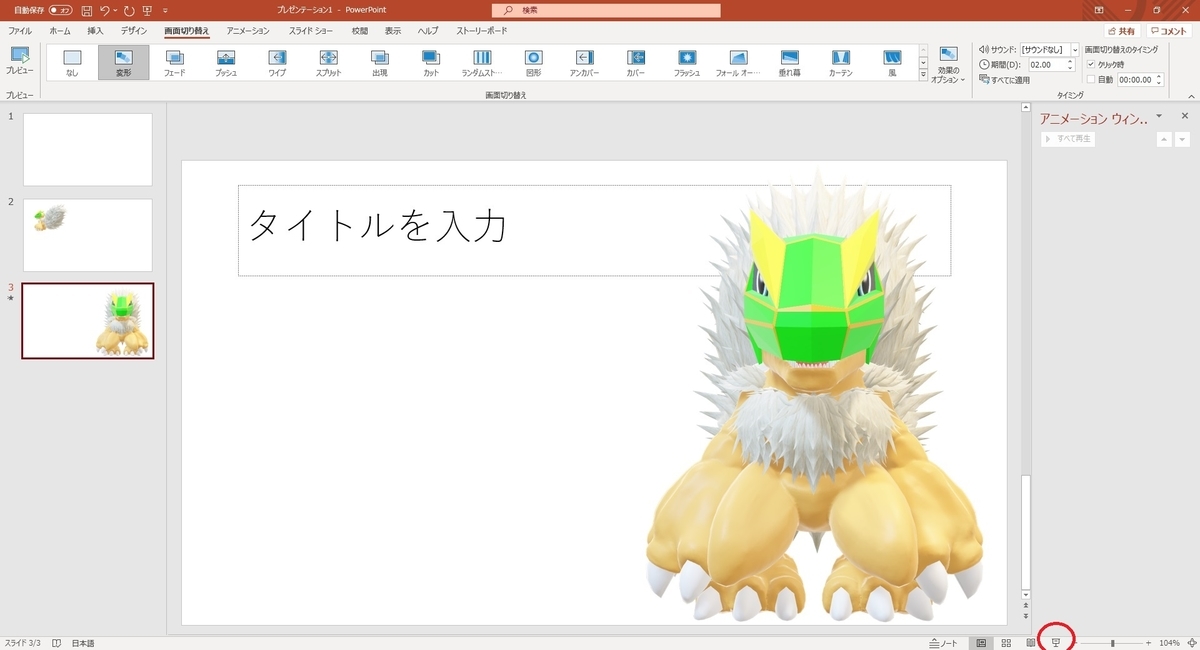
Task: Select slide 1 thumbnail
Action: (88, 150)
